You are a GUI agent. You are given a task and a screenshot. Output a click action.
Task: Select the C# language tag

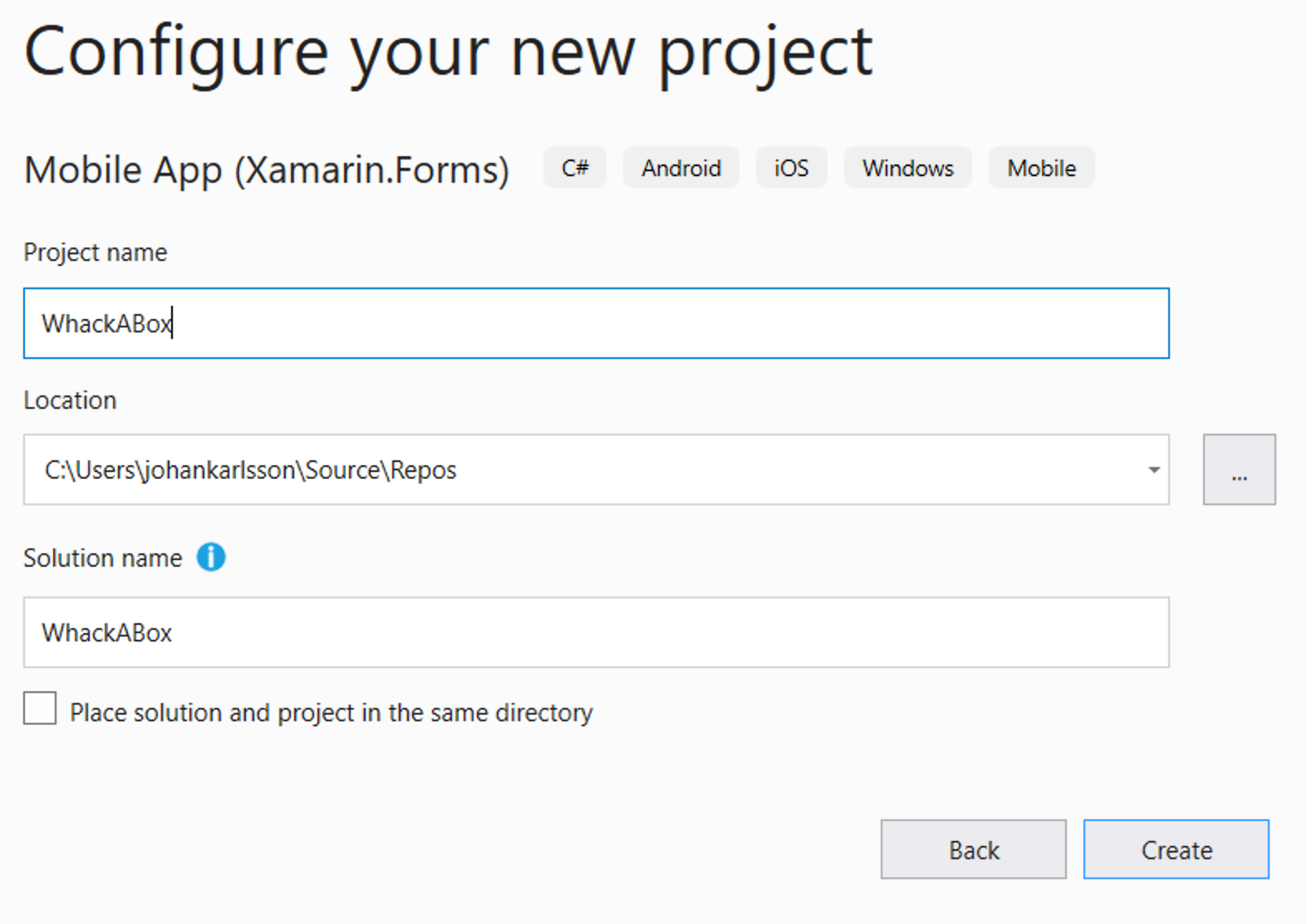pos(575,168)
